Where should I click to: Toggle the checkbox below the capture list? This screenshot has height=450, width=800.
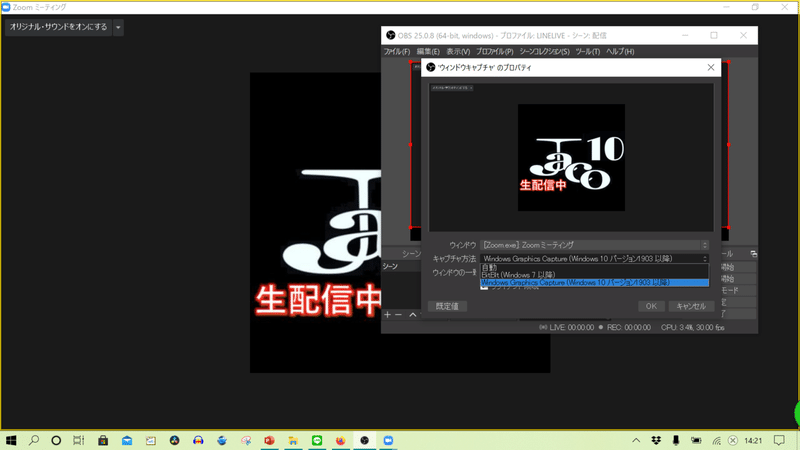[x=484, y=287]
